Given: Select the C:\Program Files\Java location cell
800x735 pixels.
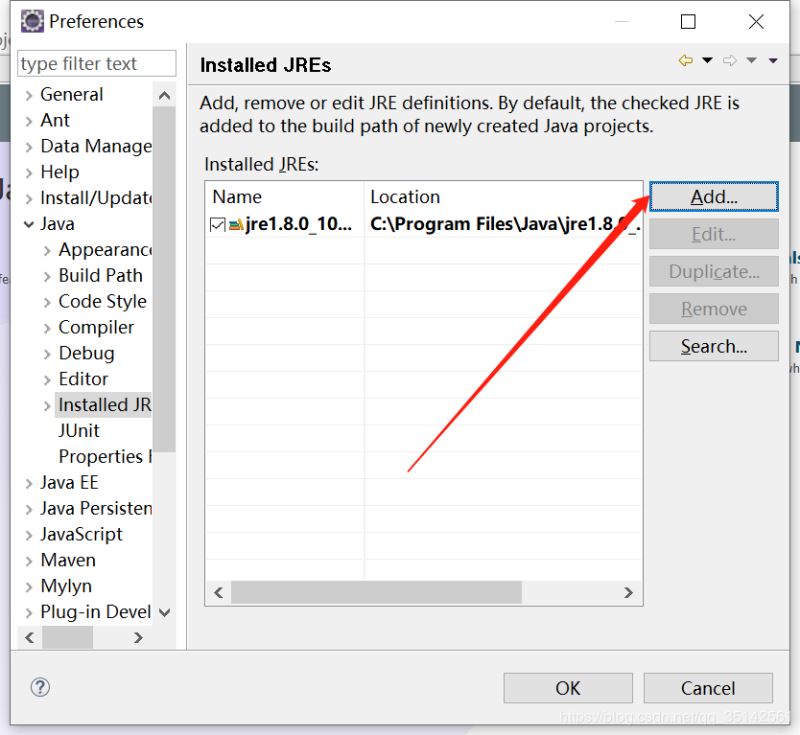Looking at the screenshot, I should 504,224.
